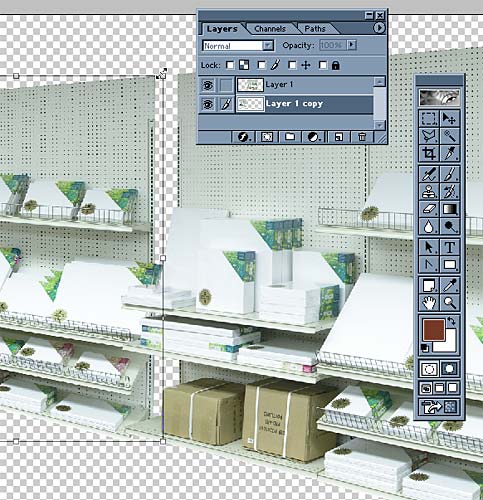Select the Crop tool
The width and height of the screenshot is (483, 500).
[429, 154]
